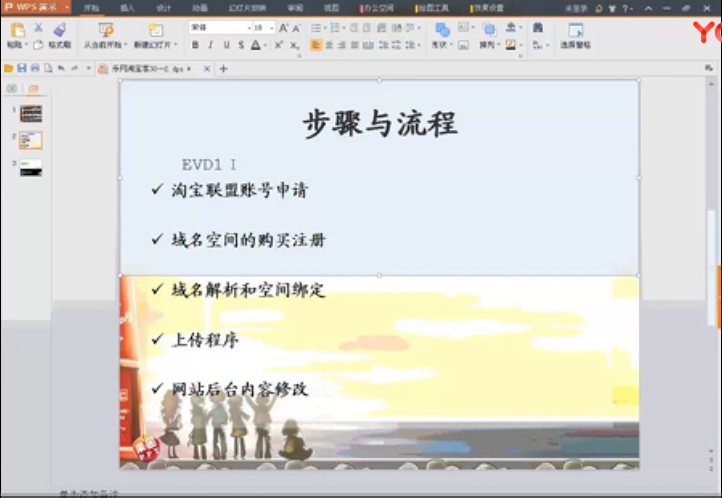722x498 pixels.
Task: Apply right text alignment
Action: (342, 45)
